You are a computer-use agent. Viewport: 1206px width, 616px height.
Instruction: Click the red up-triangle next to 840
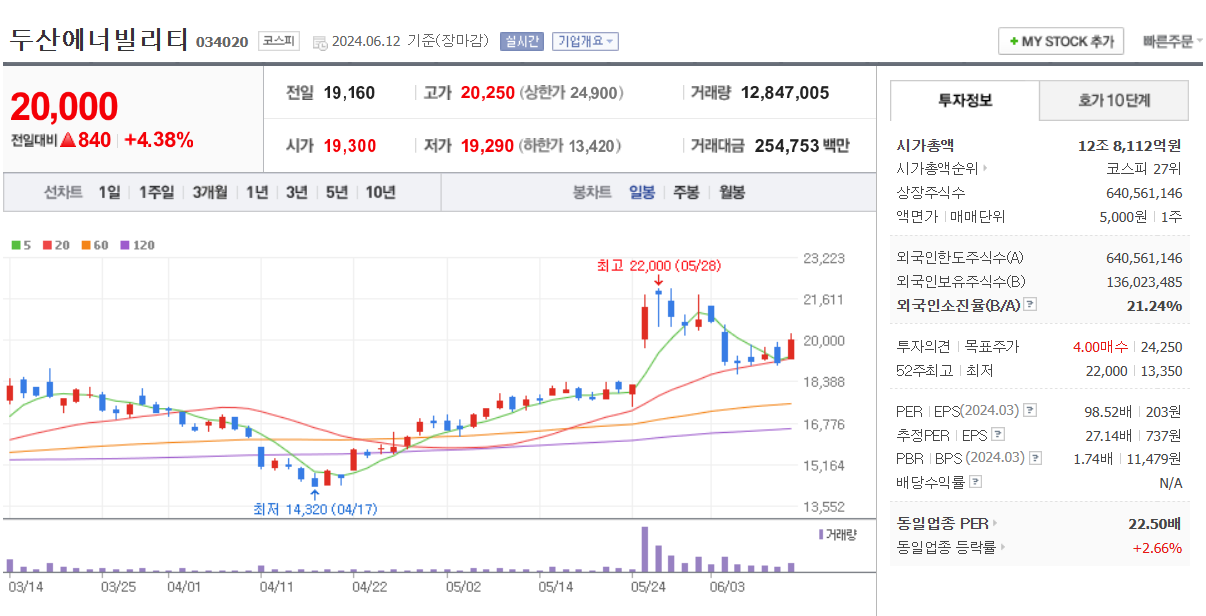[68, 140]
